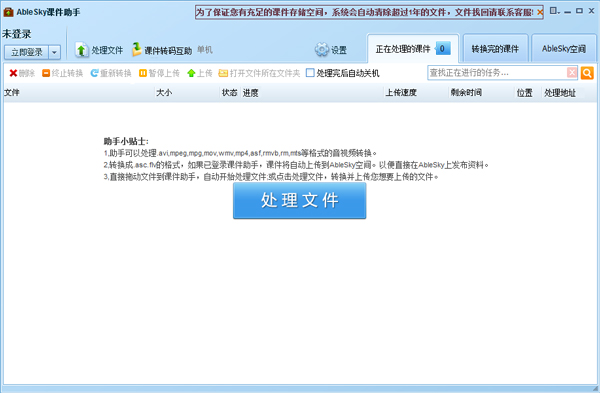
Task: Click 终止转换 stop icon
Action: pos(46,73)
